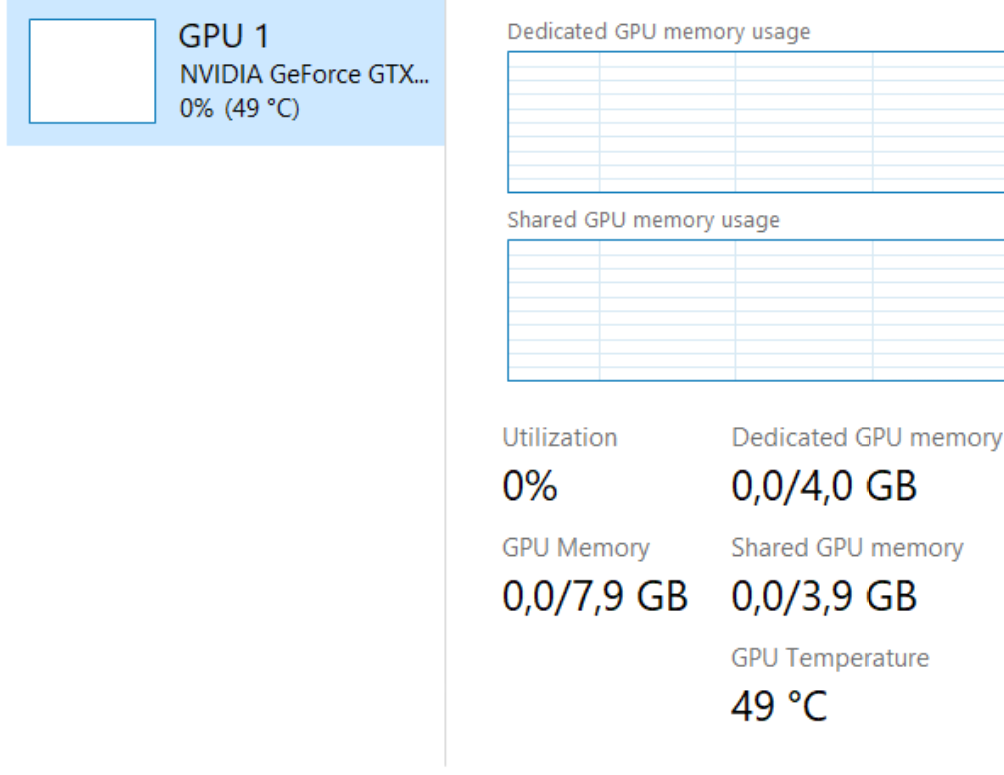Screen dimensions: 1004x775
Task: Click the 0,0/4,0 GB dedicated memory value
Action: [824, 487]
